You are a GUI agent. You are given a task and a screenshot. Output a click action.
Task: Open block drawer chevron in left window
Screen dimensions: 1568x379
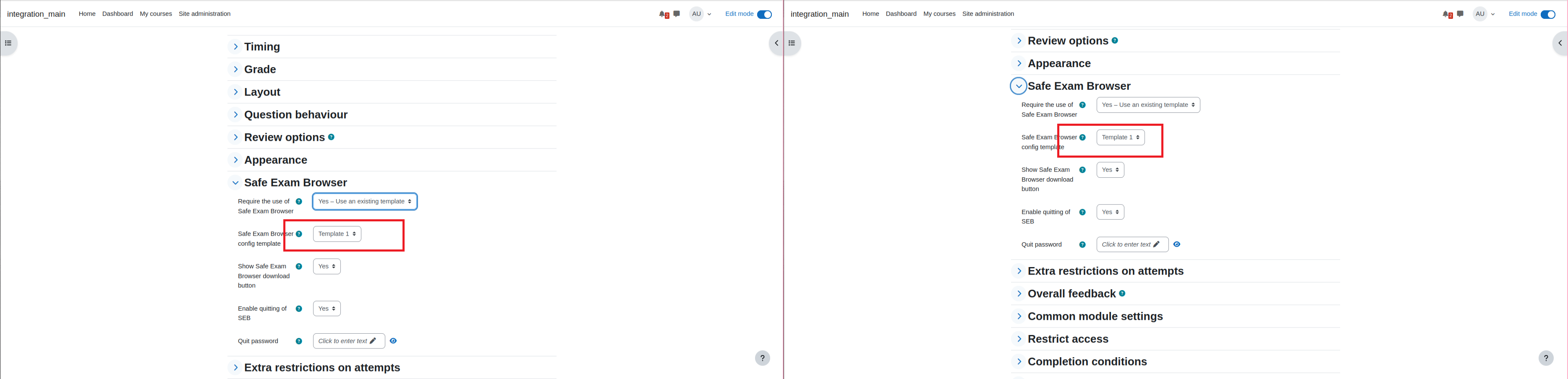(776, 43)
